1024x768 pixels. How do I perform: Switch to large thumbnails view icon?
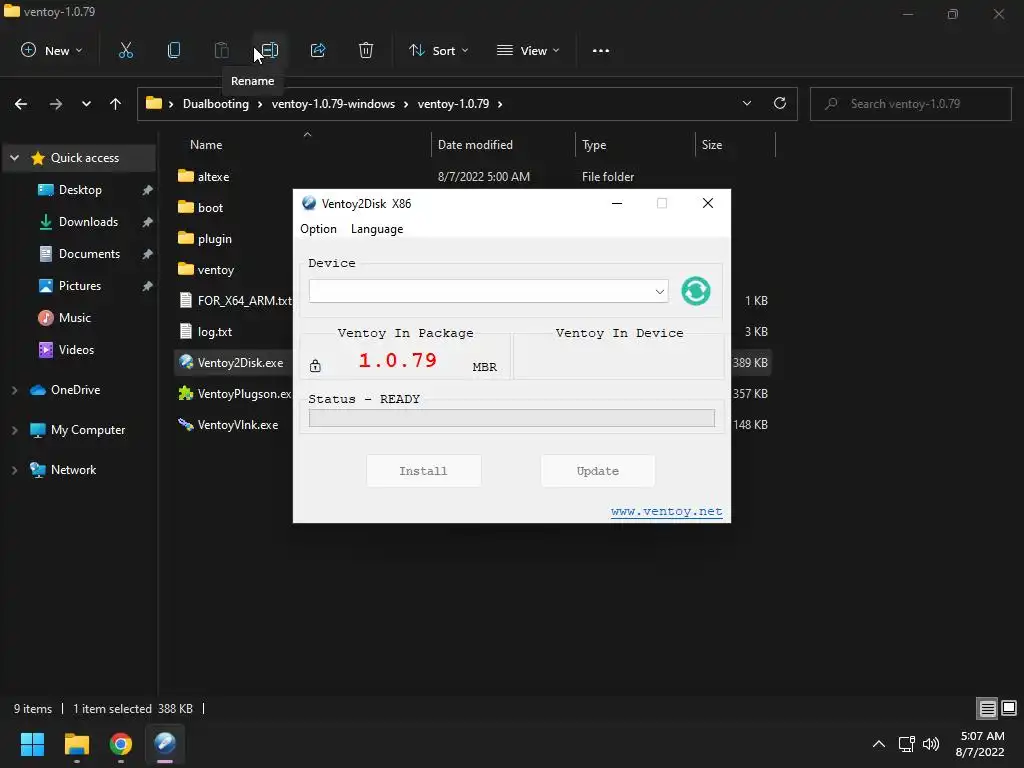click(x=1009, y=708)
